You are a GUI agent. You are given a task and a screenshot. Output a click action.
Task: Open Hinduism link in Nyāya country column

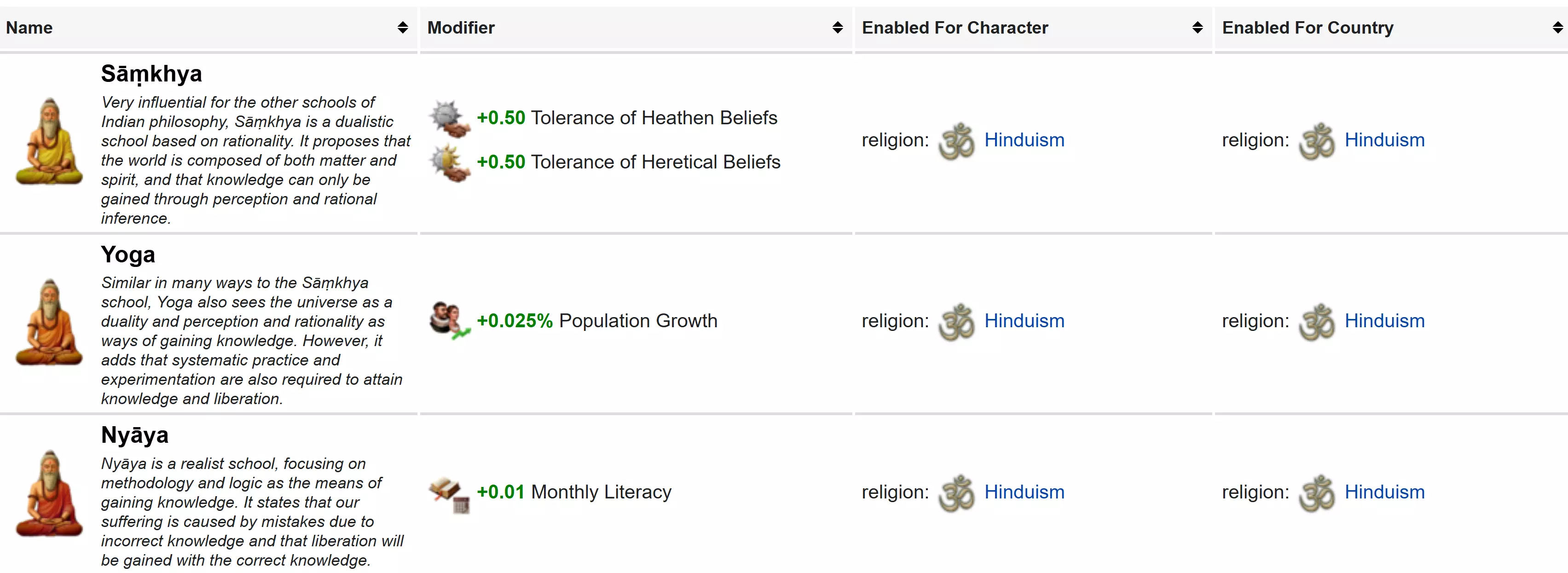coord(1384,492)
